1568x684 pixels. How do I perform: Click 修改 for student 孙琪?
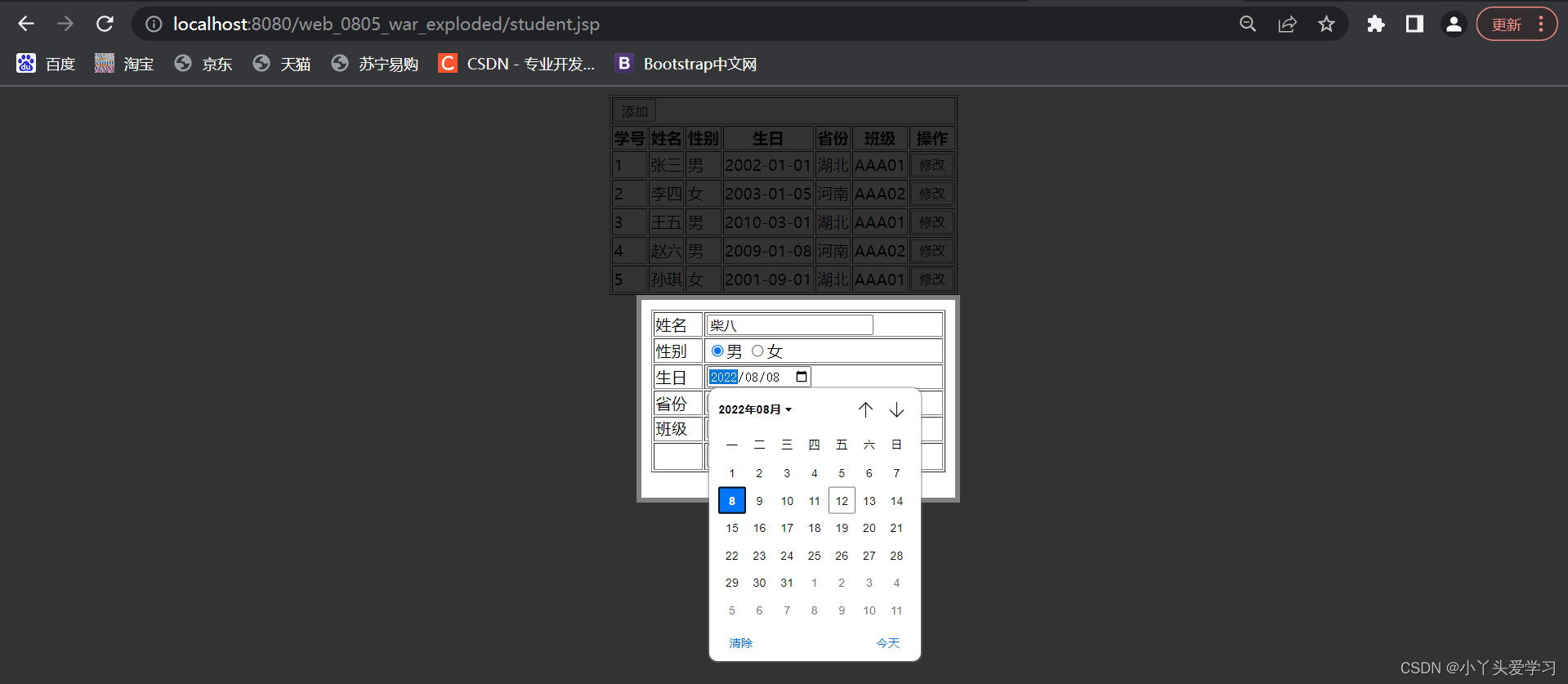tap(931, 279)
